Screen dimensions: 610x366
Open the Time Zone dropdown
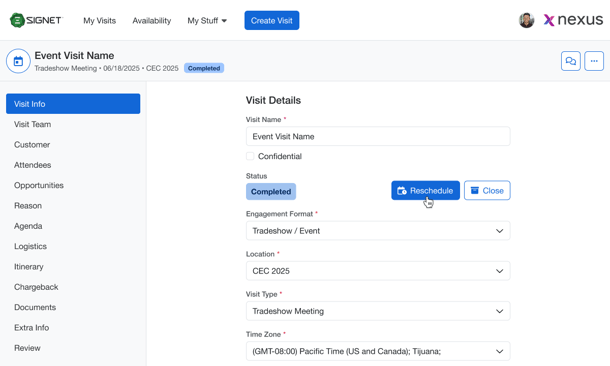pyautogui.click(x=378, y=351)
